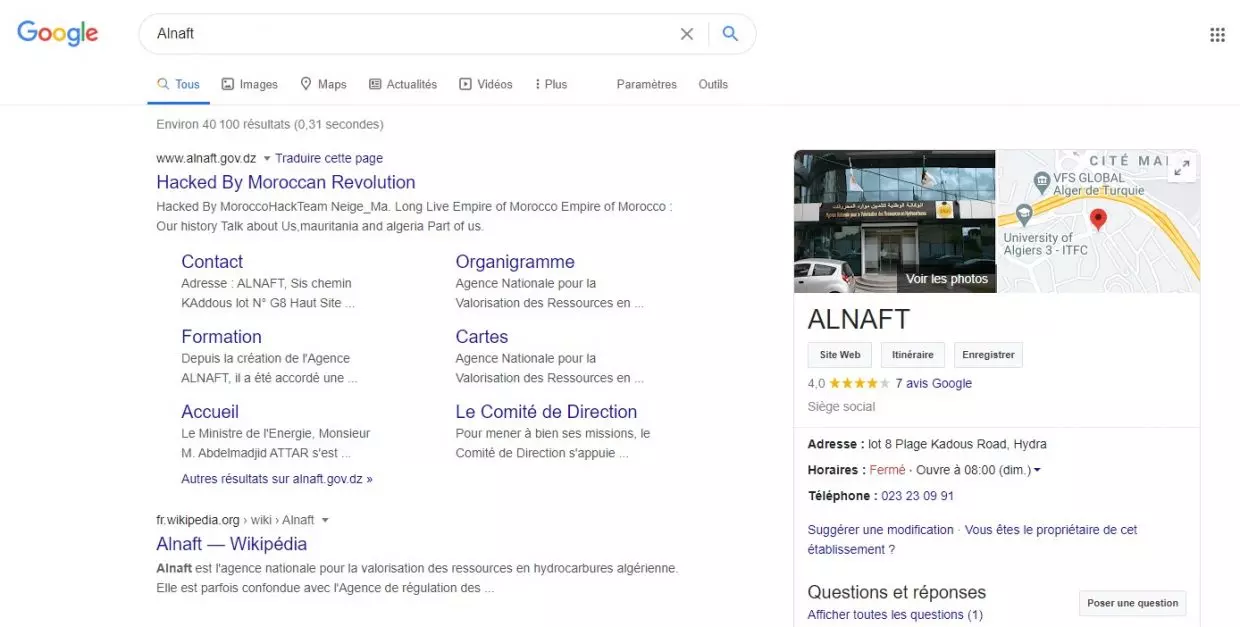Click the Site Web button

(x=840, y=355)
